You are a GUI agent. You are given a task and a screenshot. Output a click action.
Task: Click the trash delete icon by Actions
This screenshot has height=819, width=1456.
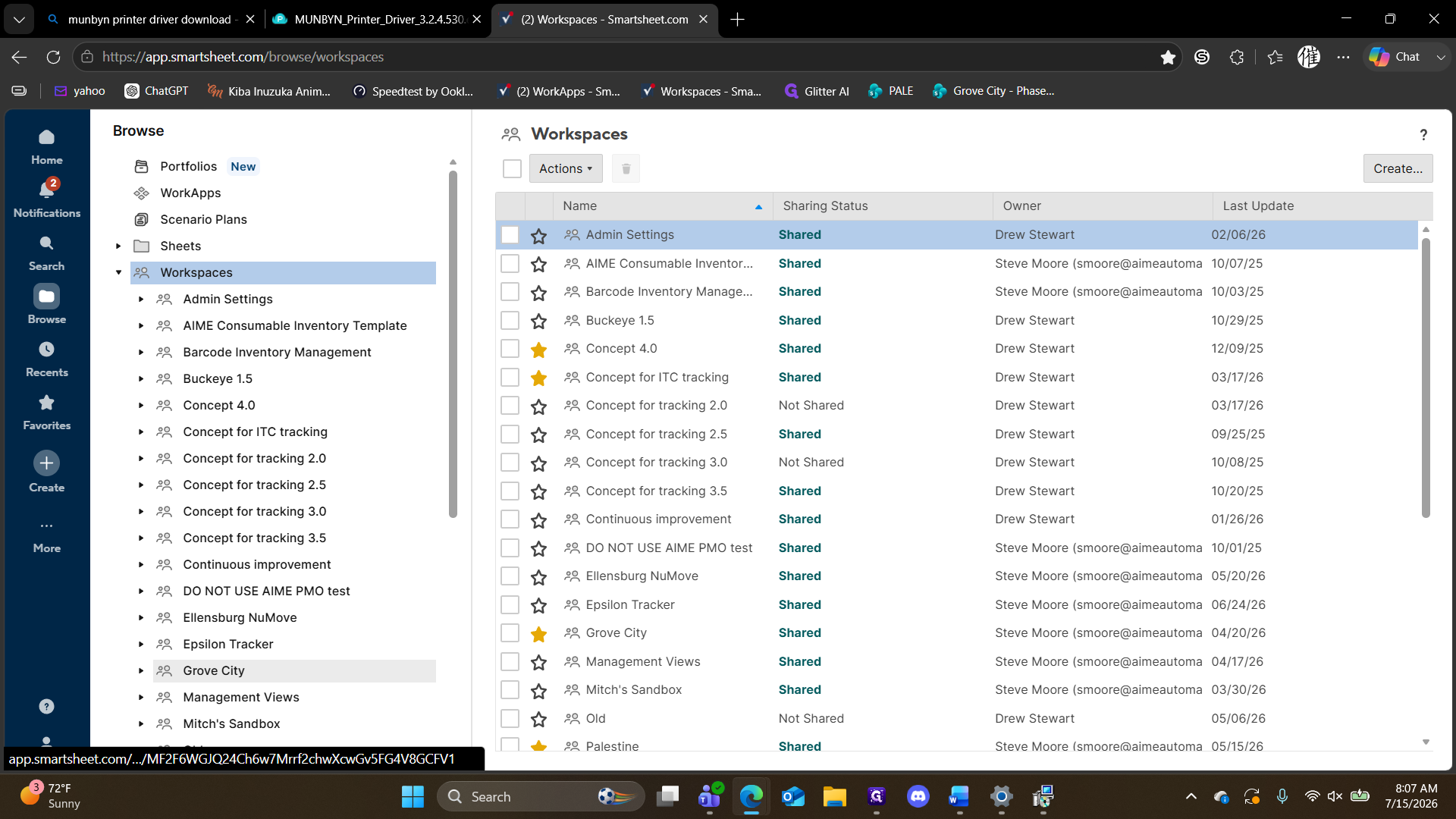pyautogui.click(x=626, y=168)
